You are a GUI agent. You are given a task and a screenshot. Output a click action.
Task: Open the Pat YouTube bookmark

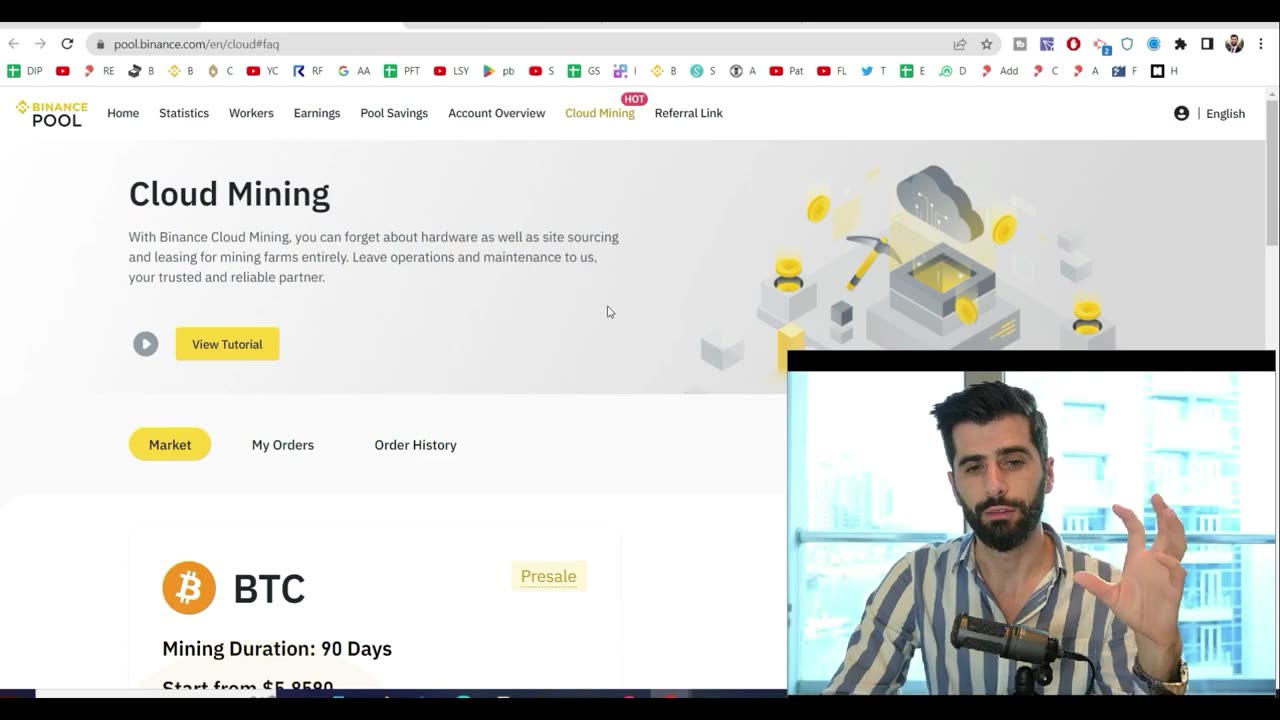tap(786, 71)
